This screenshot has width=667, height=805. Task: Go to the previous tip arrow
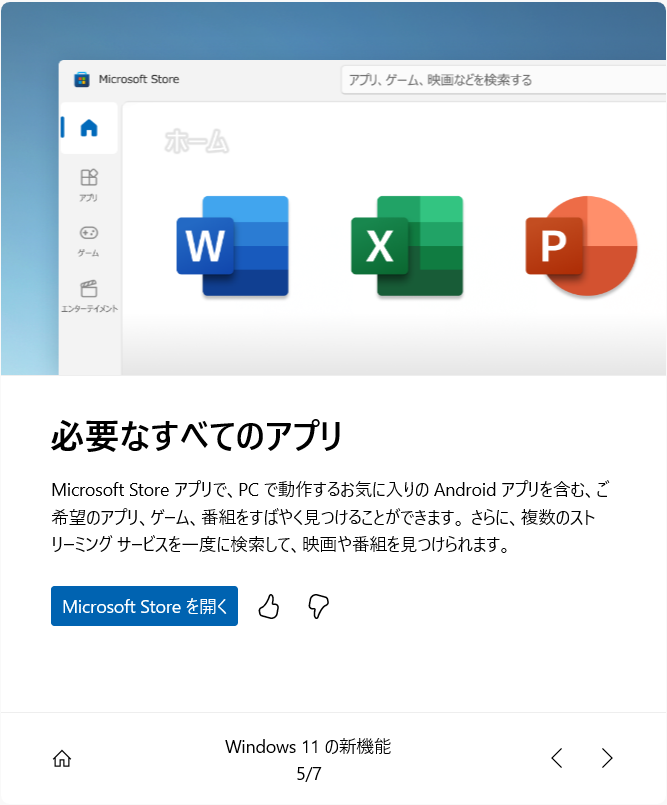point(557,758)
